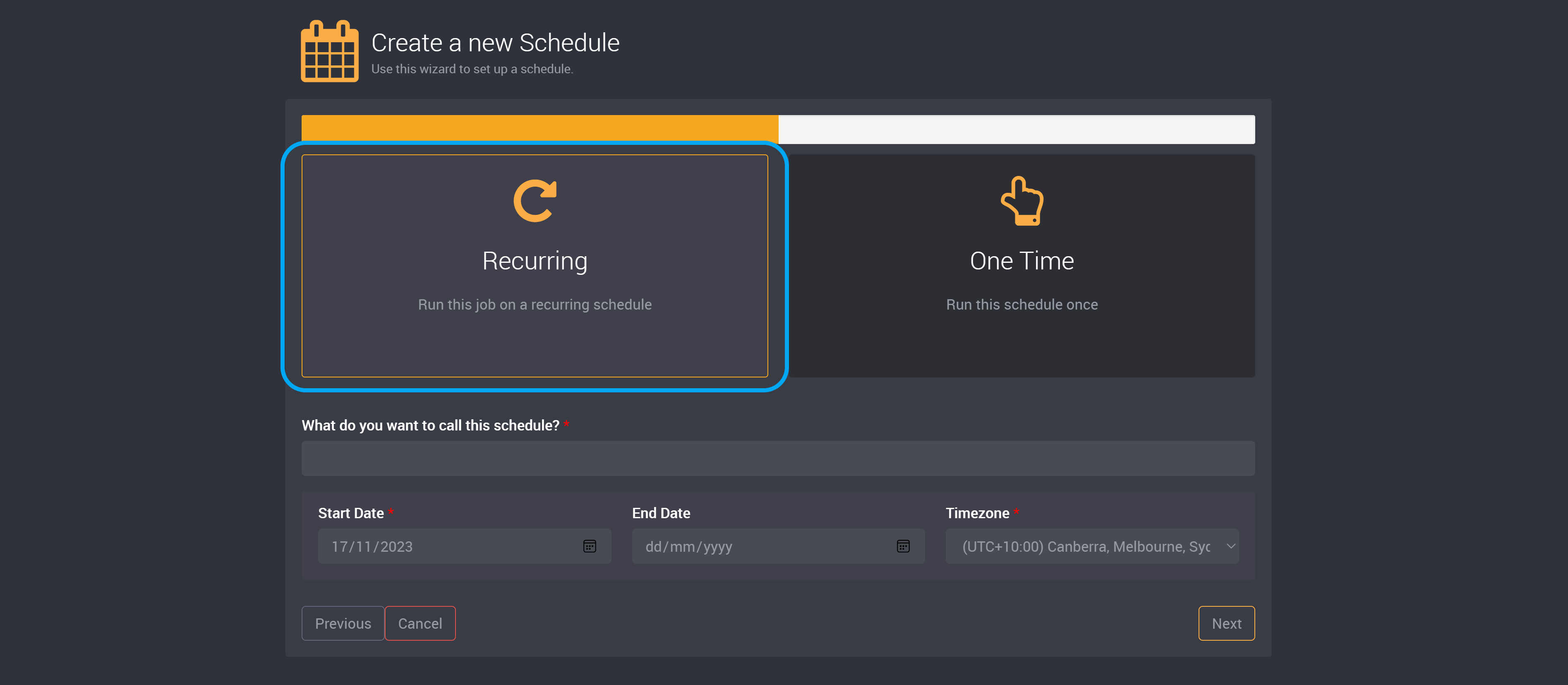Go back with the Previous button
The width and height of the screenshot is (1568, 685).
(343, 623)
